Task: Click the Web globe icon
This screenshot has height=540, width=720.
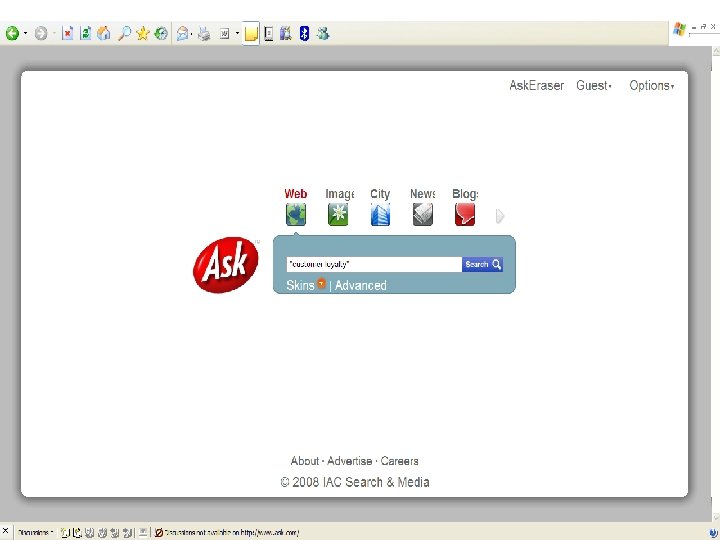Action: [x=296, y=214]
